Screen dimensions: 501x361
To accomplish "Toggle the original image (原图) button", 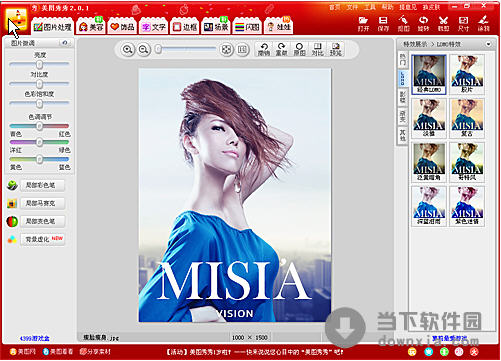I will pos(299,49).
